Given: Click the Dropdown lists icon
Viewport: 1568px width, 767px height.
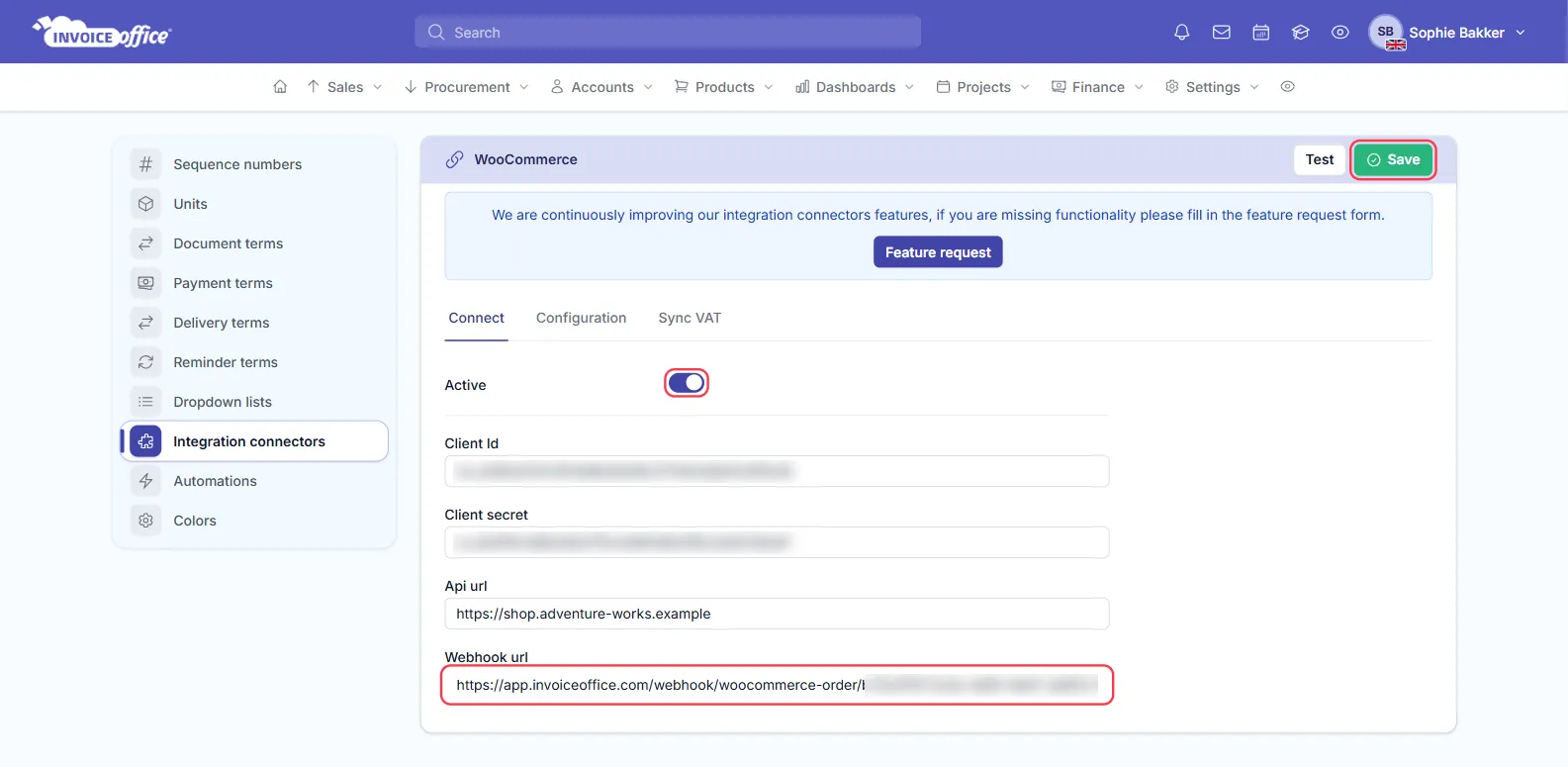Looking at the screenshot, I should (x=145, y=402).
